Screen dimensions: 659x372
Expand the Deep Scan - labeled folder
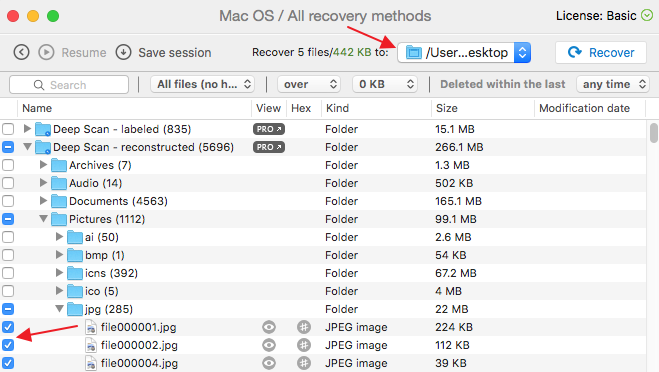tap(27, 129)
